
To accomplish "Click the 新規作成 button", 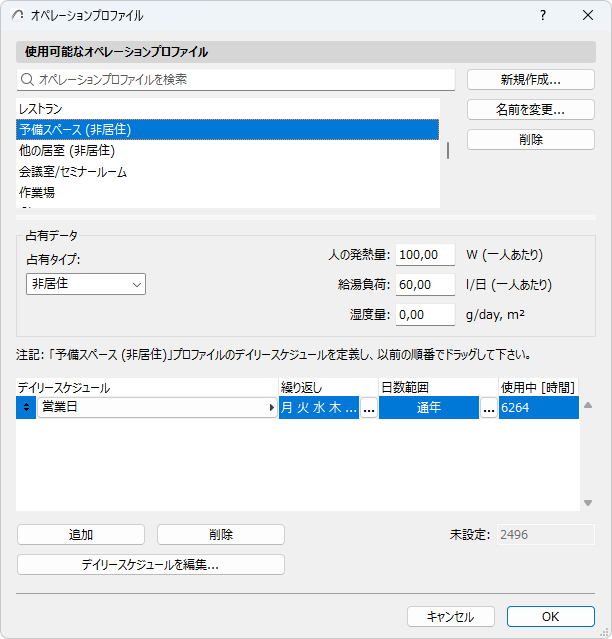I will 530,80.
